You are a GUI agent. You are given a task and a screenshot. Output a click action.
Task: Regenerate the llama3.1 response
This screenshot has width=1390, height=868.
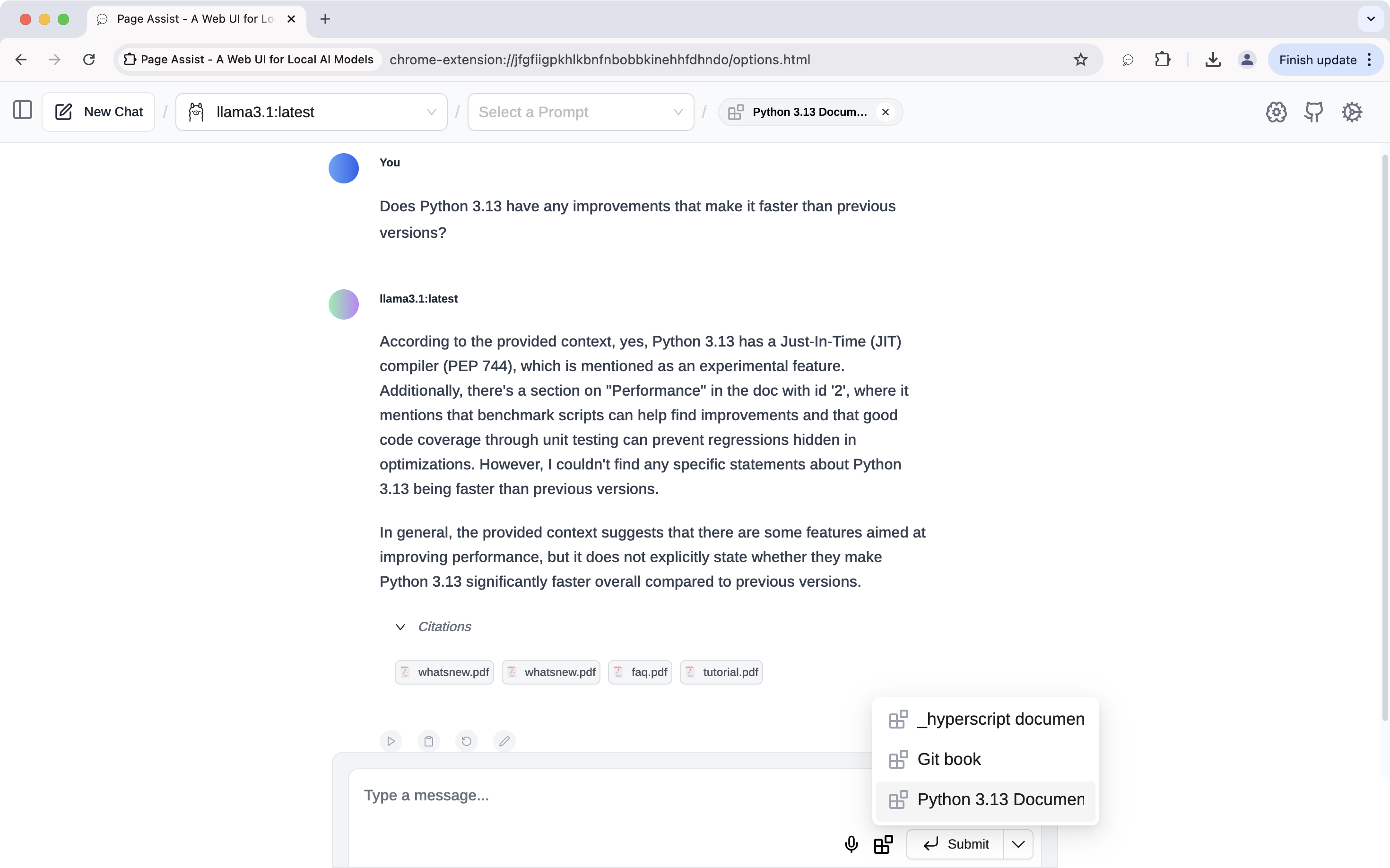467,741
